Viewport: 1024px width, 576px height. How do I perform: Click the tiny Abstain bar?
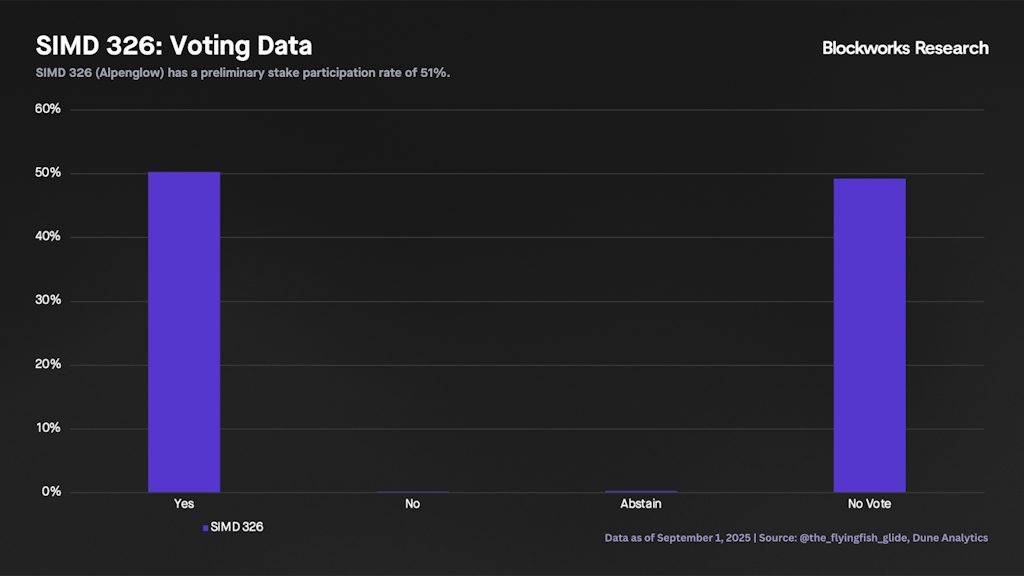point(641,491)
